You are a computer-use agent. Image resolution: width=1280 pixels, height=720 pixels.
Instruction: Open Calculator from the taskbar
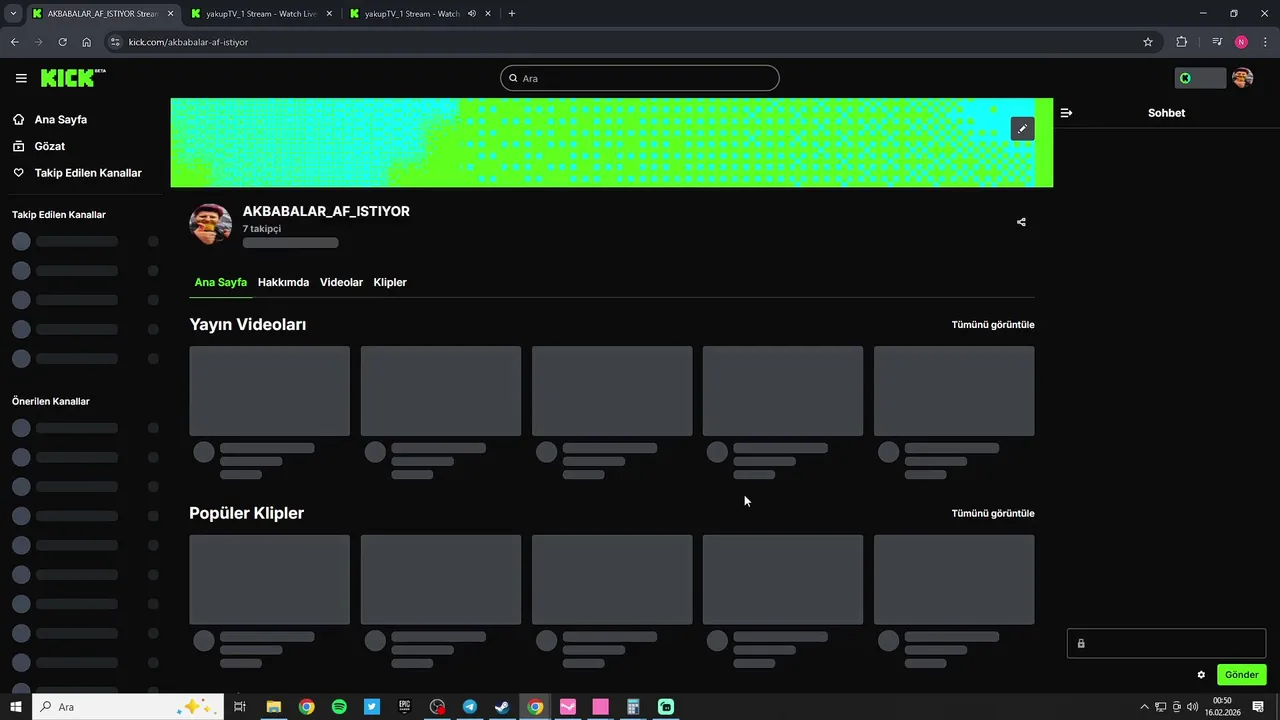coord(633,707)
